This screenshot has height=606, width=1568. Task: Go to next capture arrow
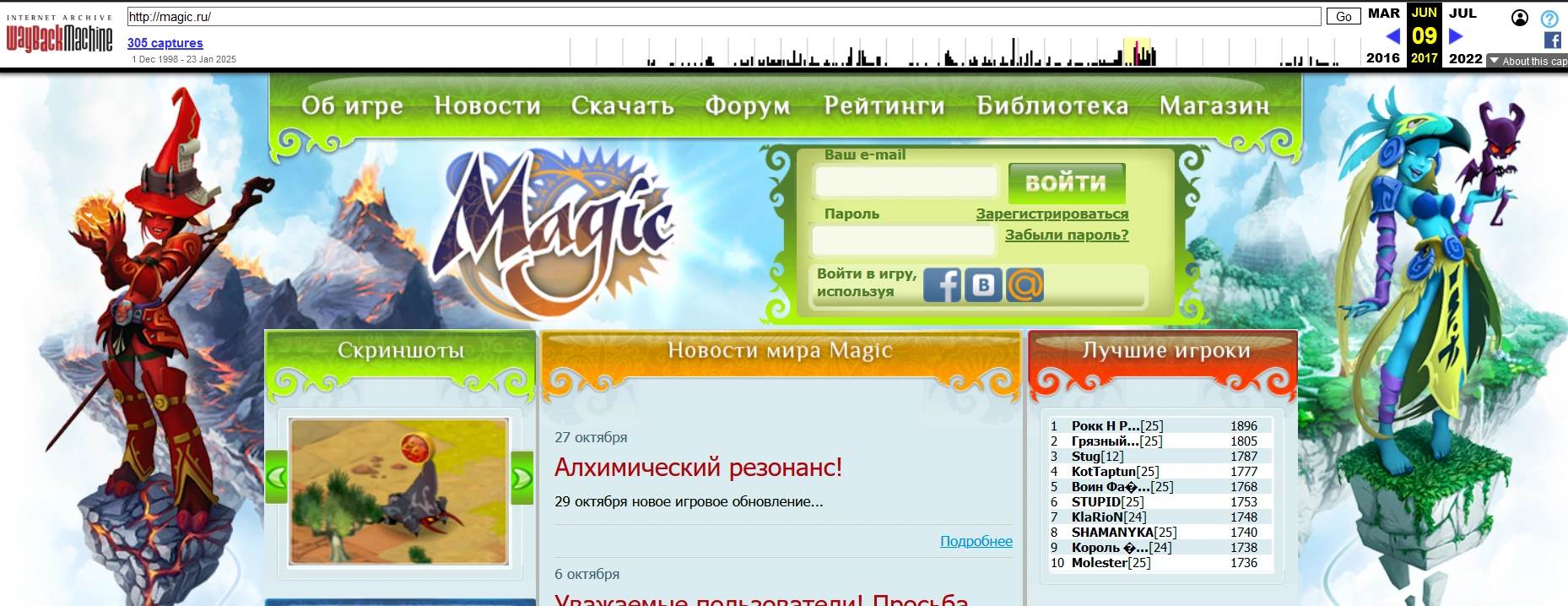tap(1456, 36)
